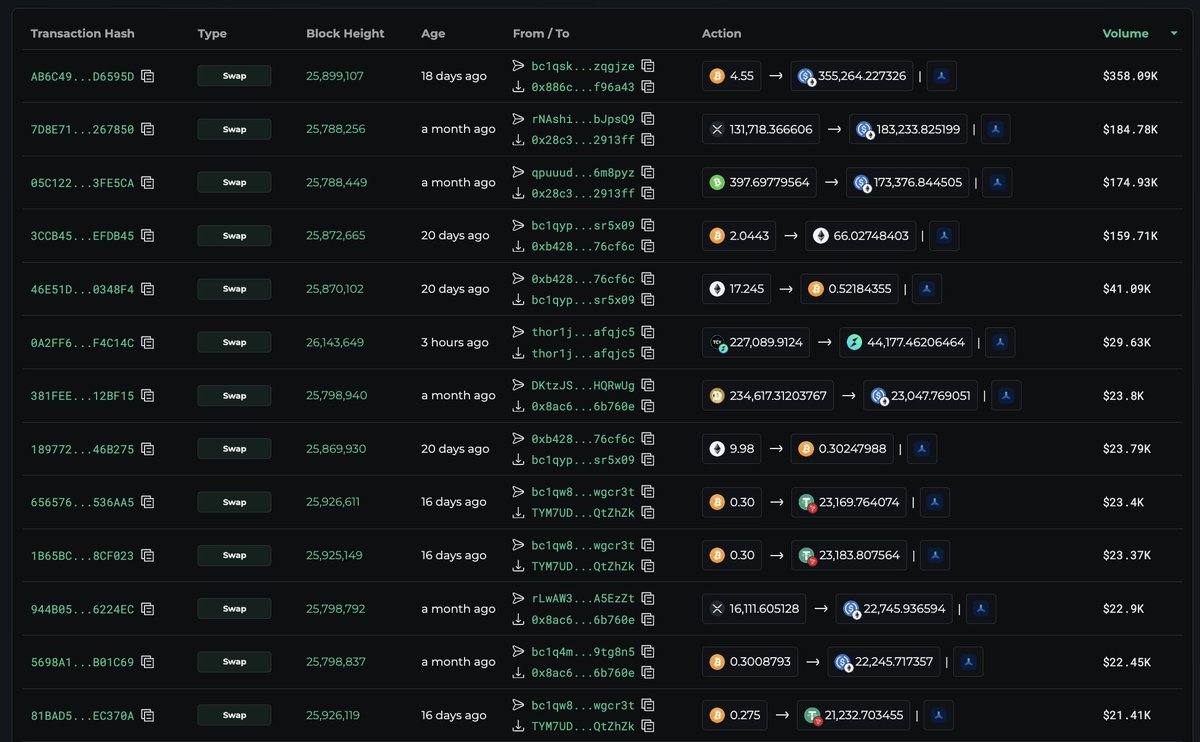Click interface icon in the $358.09K row

point(943,76)
